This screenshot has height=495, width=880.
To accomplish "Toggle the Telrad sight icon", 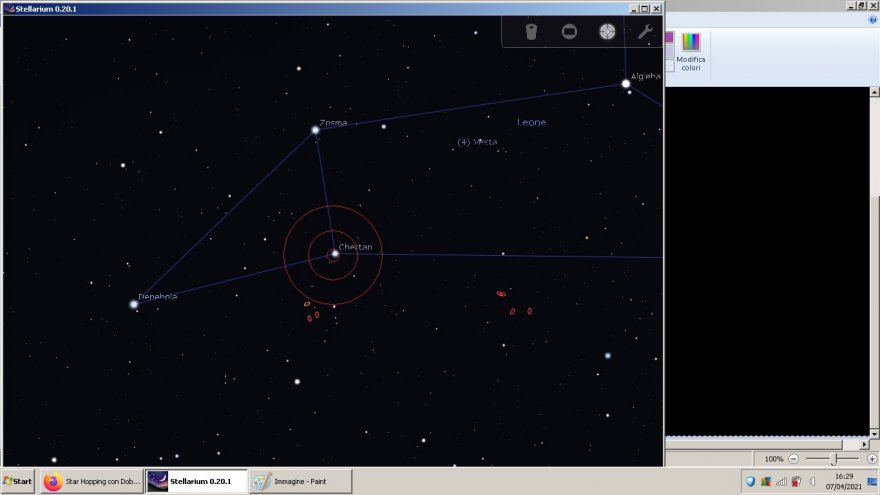I will point(607,31).
